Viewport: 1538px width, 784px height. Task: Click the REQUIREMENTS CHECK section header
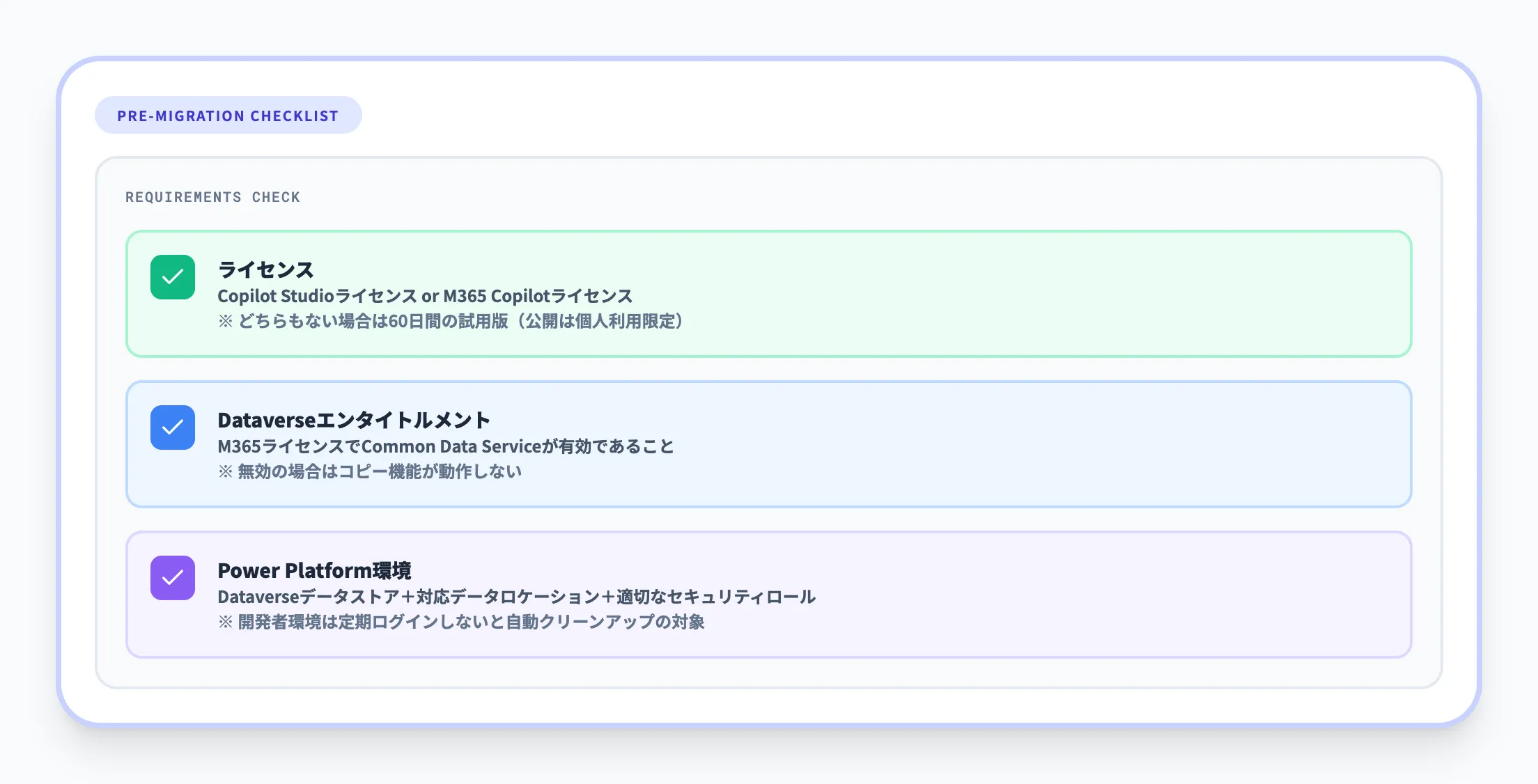point(212,197)
